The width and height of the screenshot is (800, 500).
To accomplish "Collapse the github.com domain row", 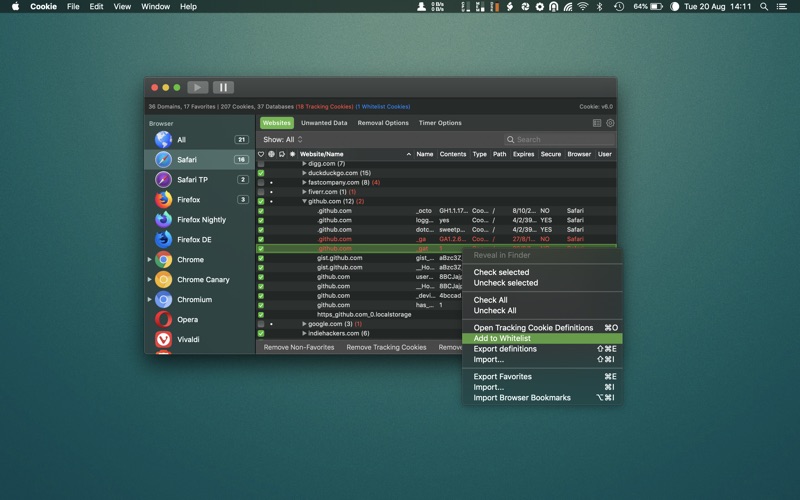I will point(305,202).
